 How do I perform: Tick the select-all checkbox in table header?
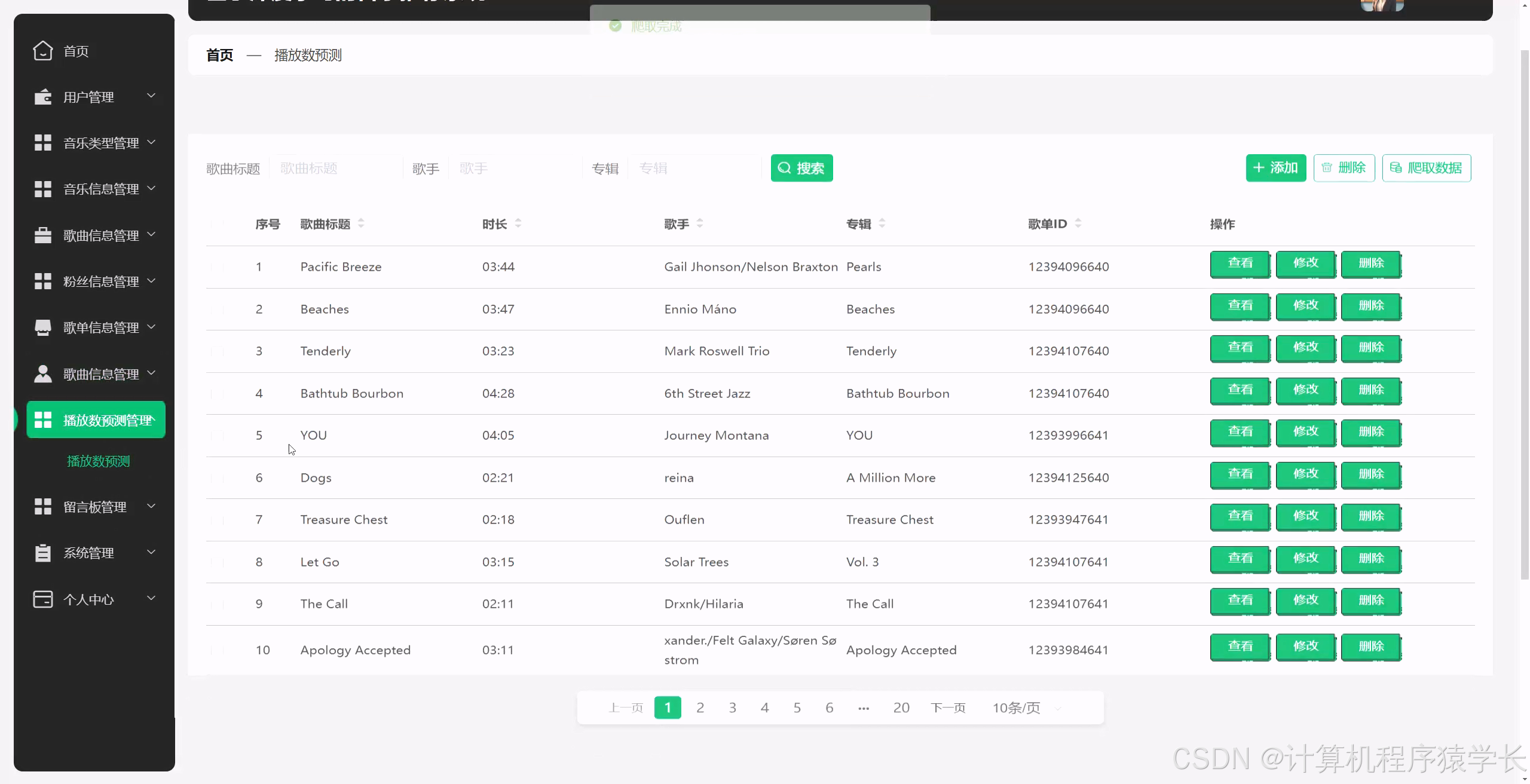click(x=218, y=223)
